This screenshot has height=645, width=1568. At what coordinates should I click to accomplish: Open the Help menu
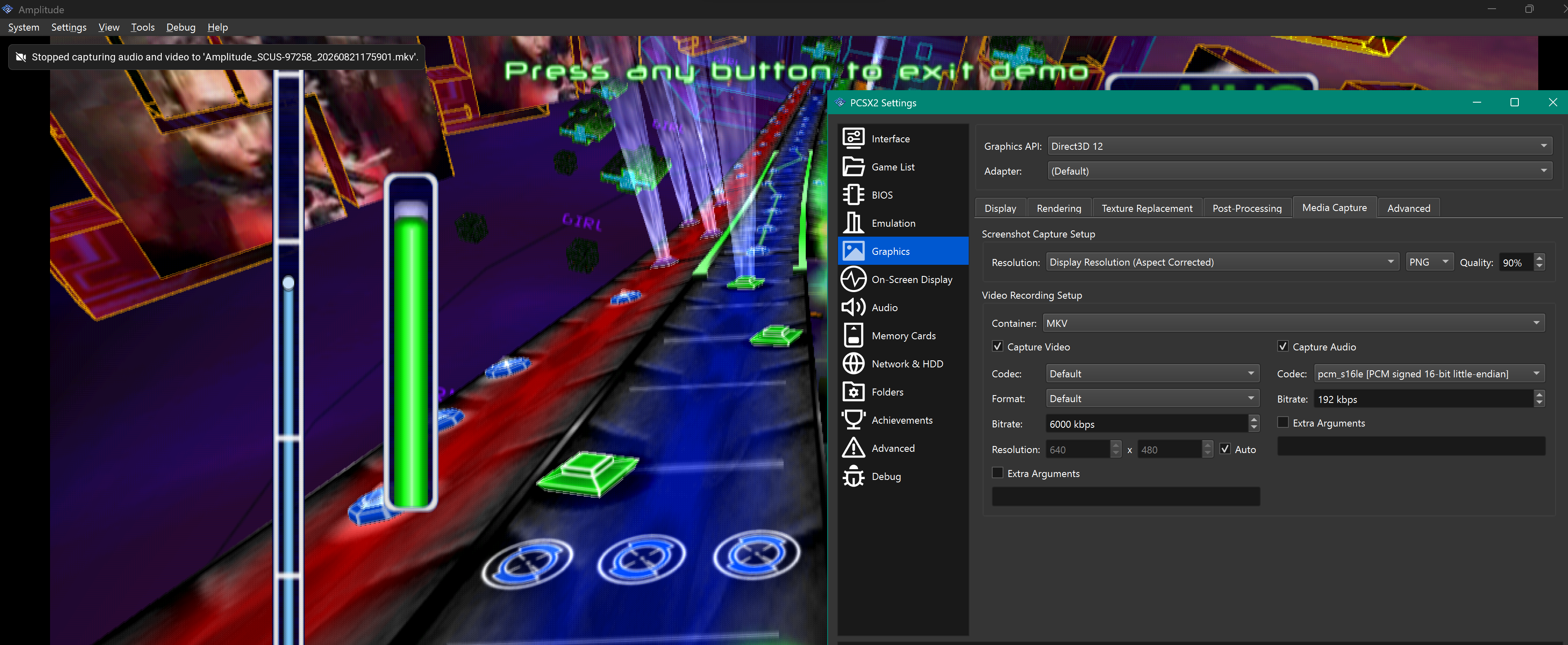point(217,27)
